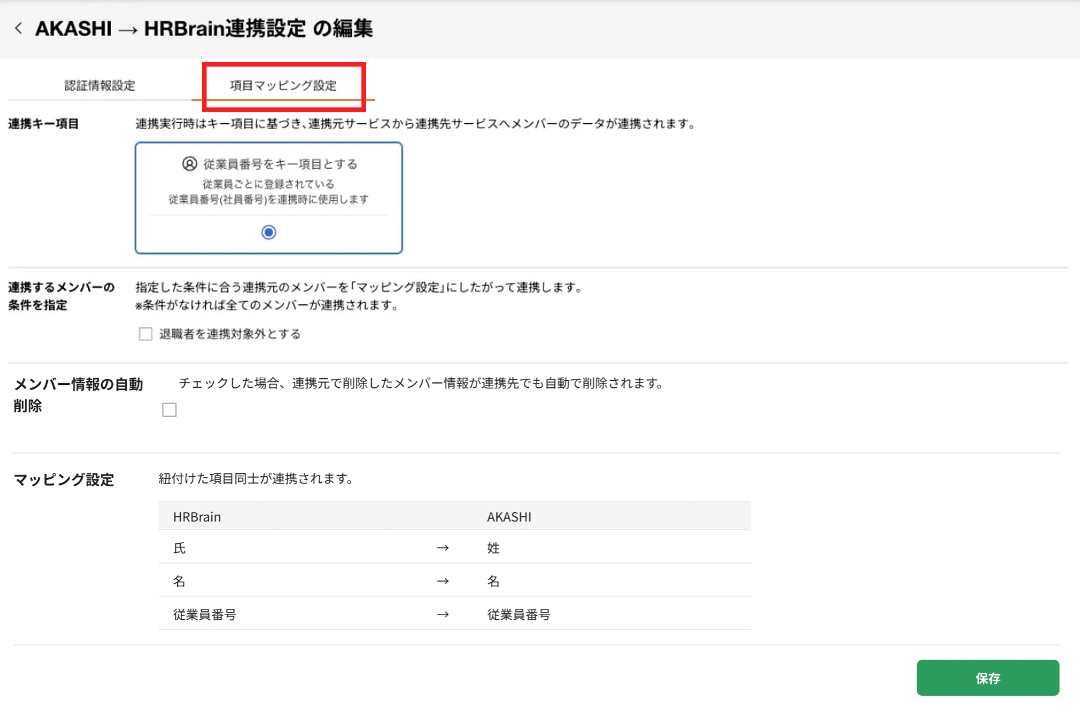Image resolution: width=1080 pixels, height=715 pixels.
Task: Click the 従業員番号をキー項目とする card title
Action: (x=279, y=164)
